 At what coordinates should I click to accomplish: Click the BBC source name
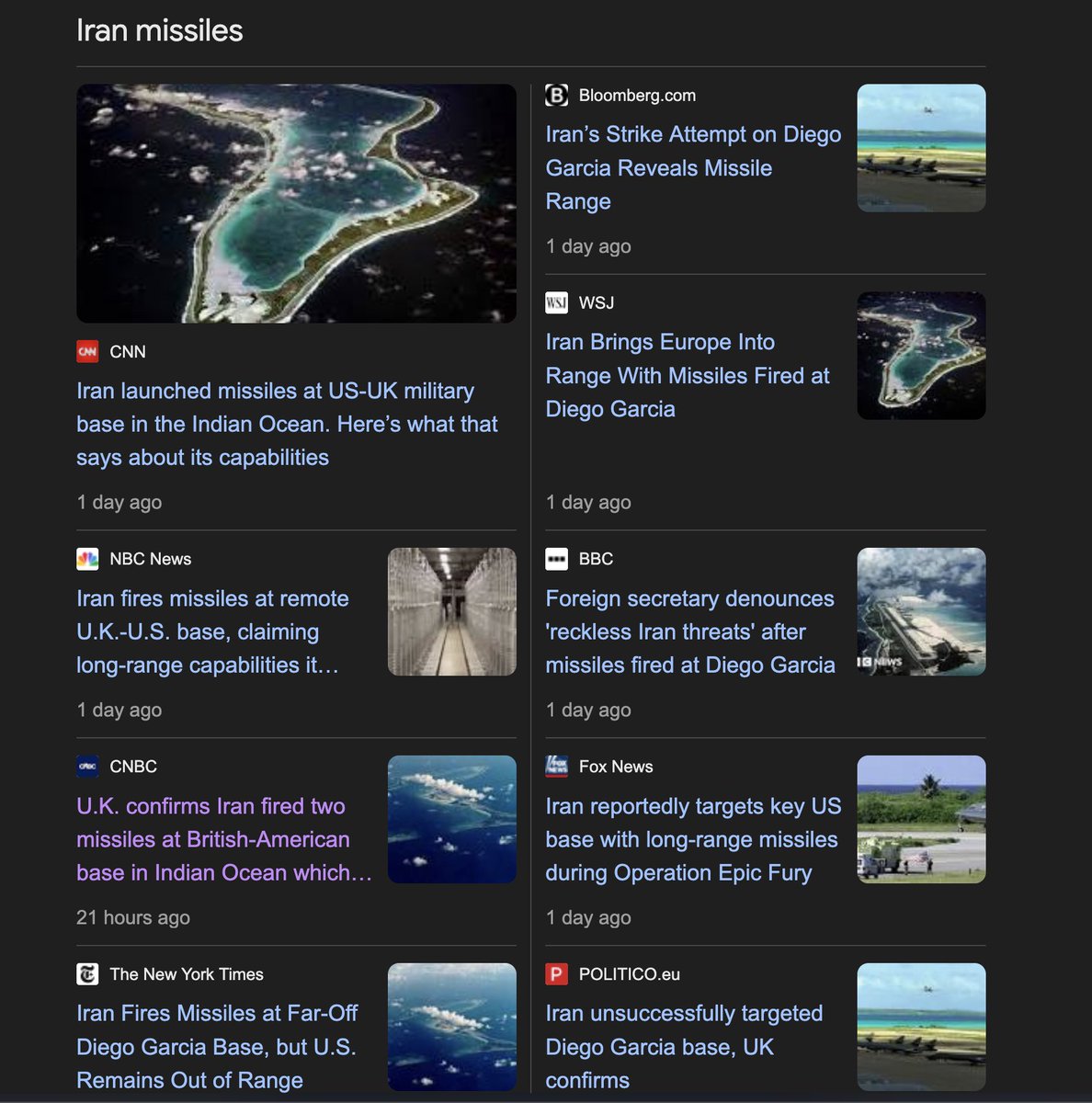click(596, 559)
